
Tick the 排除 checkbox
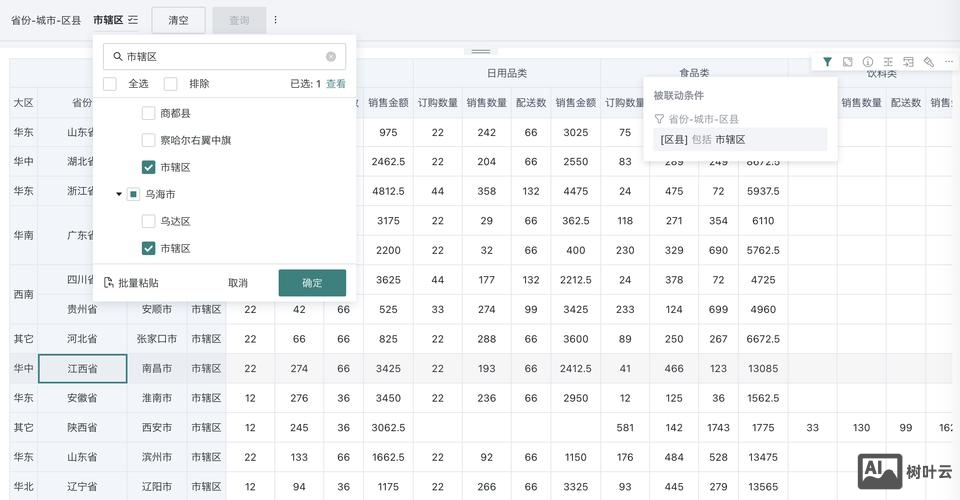[171, 84]
